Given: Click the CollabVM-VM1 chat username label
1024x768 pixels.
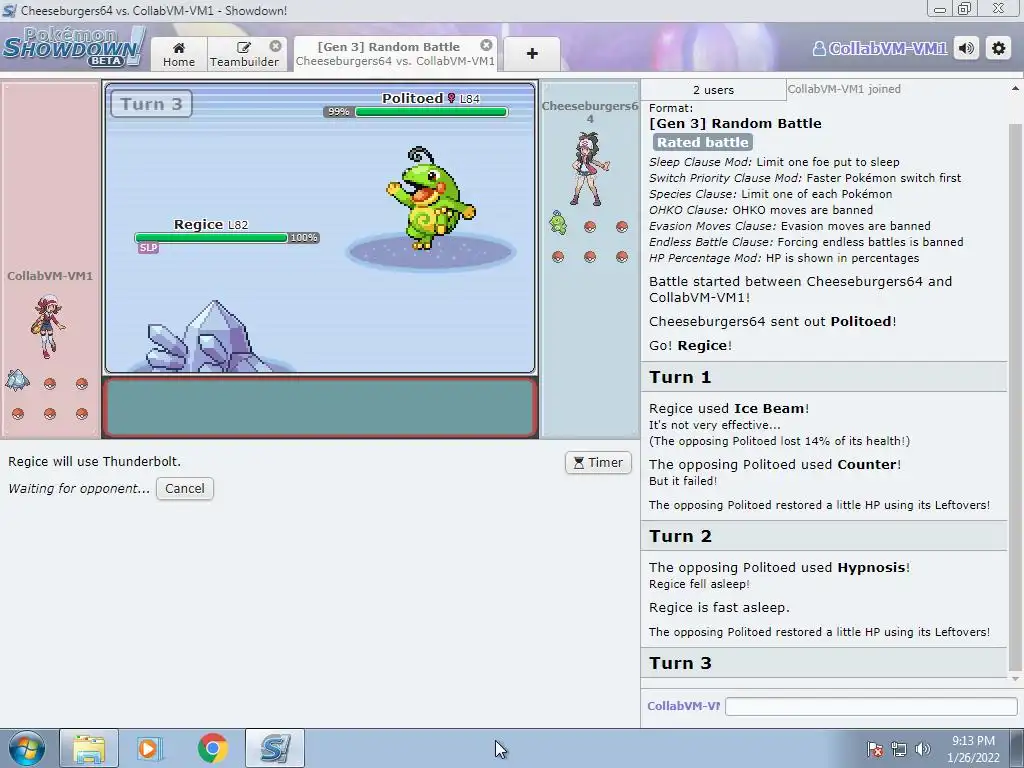Looking at the screenshot, I should (683, 706).
